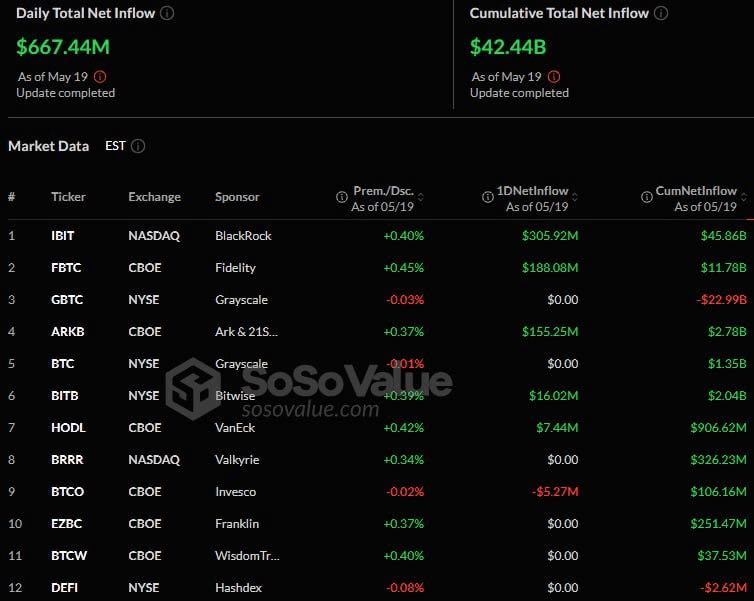Image resolution: width=754 pixels, height=601 pixels.
Task: Click the Hashdex sponsor name
Action: point(239,588)
